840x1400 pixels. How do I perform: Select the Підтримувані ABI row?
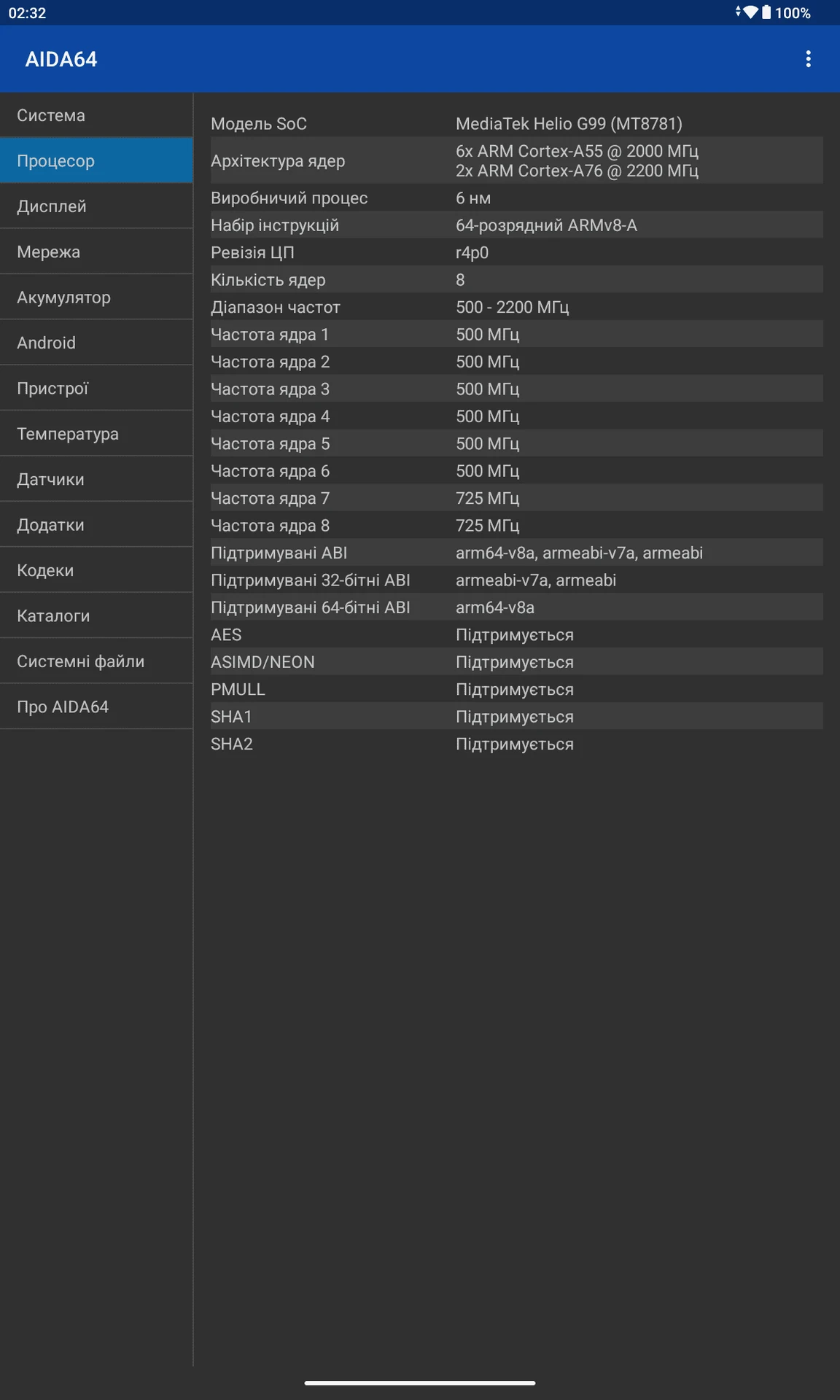[517, 553]
